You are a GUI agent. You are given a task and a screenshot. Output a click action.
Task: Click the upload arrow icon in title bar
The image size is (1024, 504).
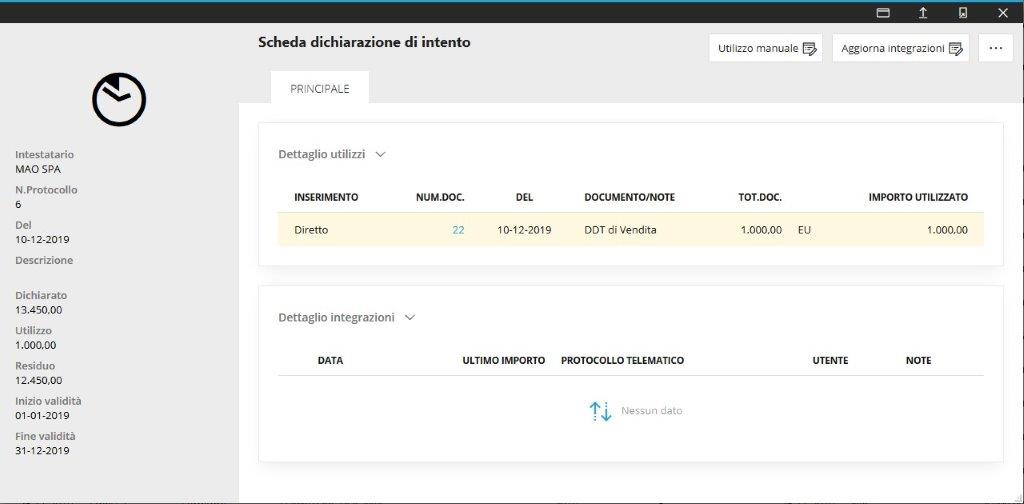point(923,12)
